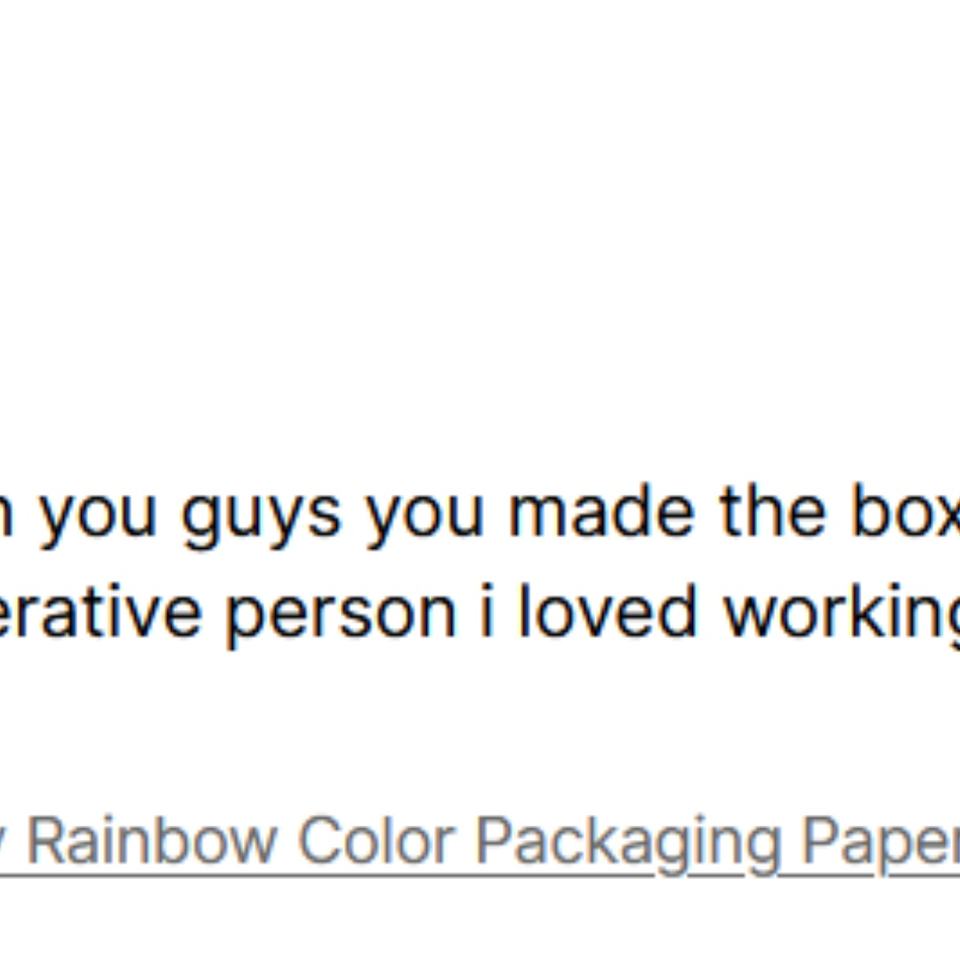Screen dimensions: 960x960
Task: Click the word "the" before "box"
Action: [773, 512]
